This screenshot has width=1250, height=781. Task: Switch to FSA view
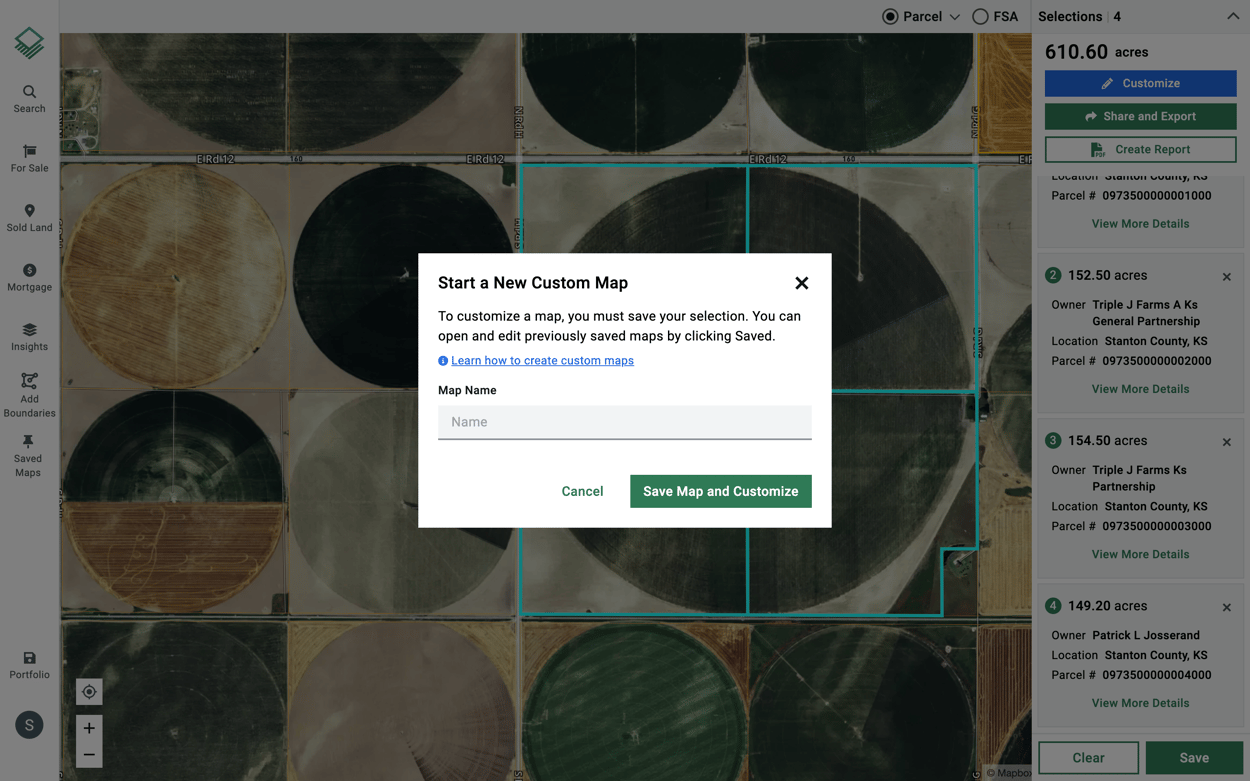click(x=980, y=16)
